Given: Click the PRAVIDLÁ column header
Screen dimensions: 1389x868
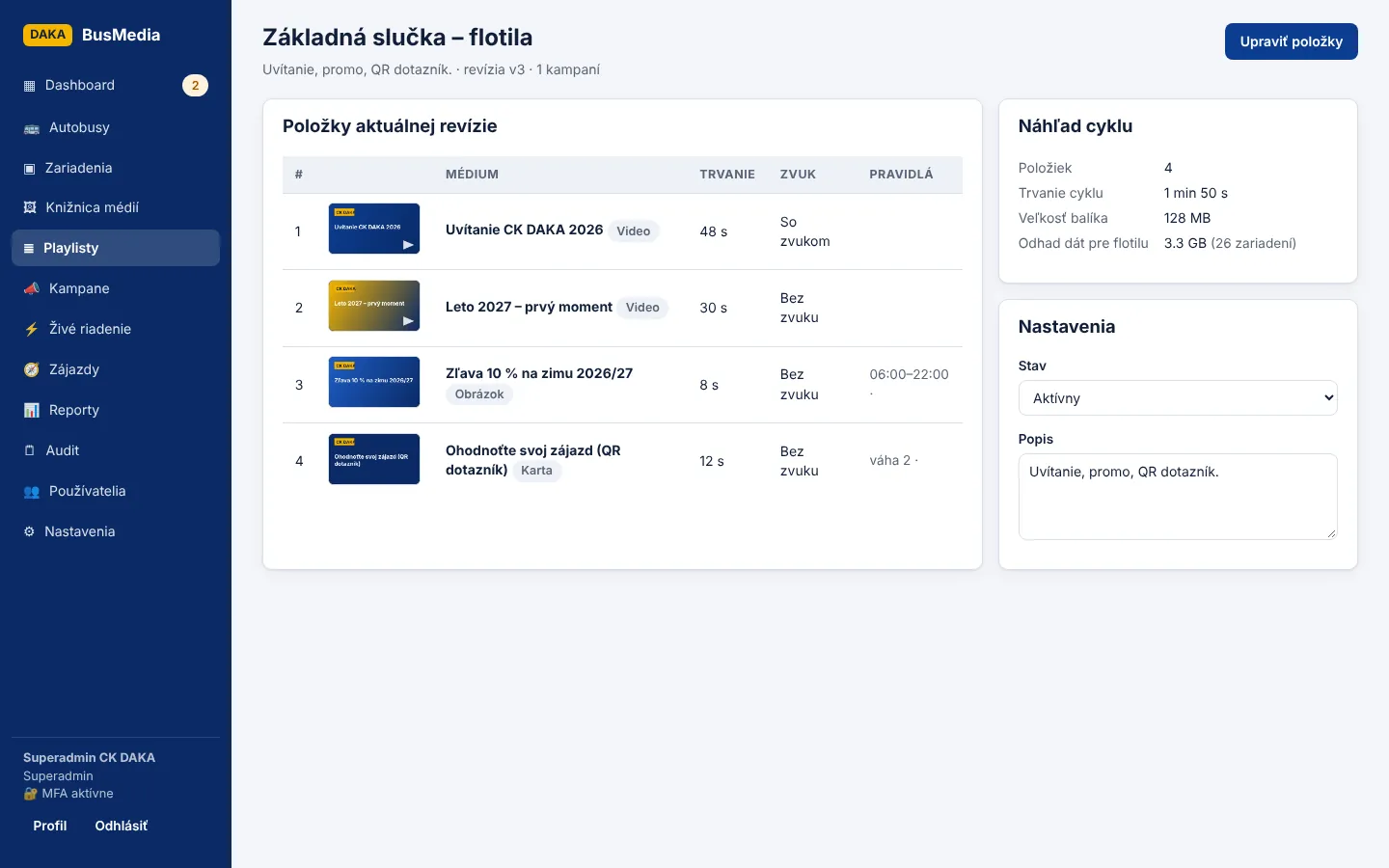Looking at the screenshot, I should pos(901,175).
